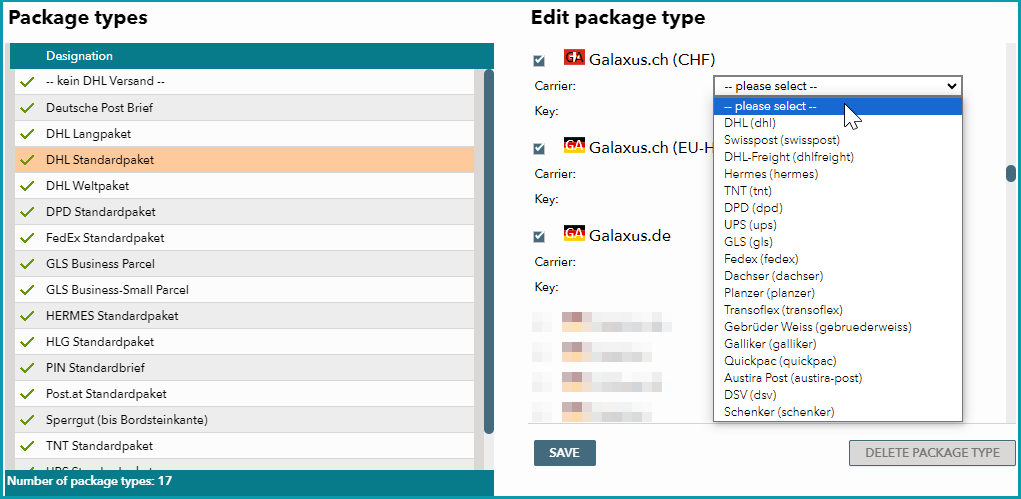Image resolution: width=1021 pixels, height=499 pixels.
Task: Click green checkmark beside GLS Business Parcel
Action: click(x=27, y=264)
